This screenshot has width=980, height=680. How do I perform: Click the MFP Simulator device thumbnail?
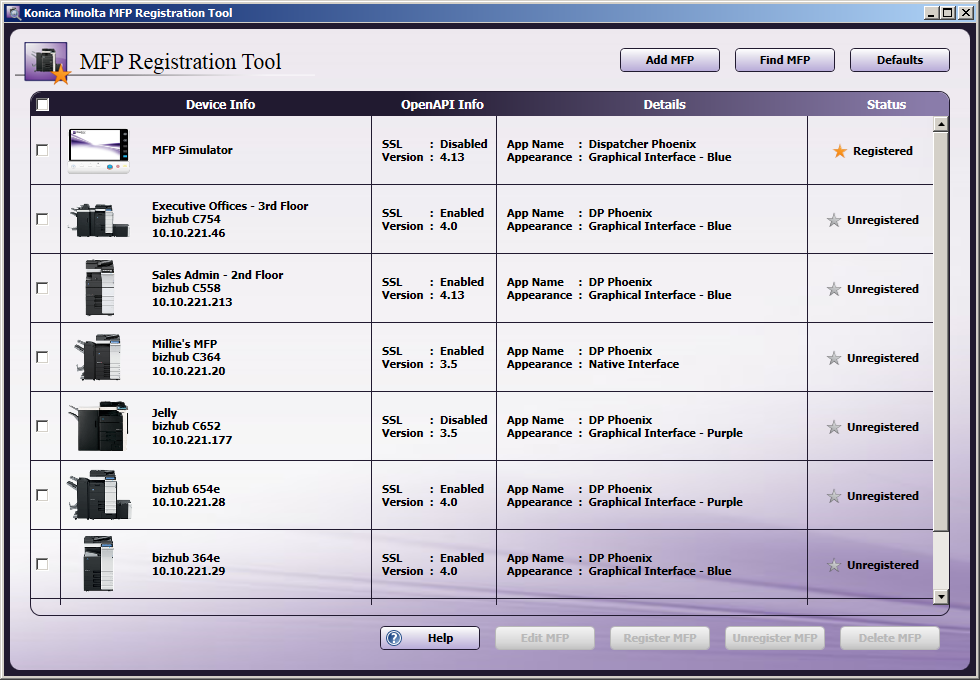coord(99,151)
